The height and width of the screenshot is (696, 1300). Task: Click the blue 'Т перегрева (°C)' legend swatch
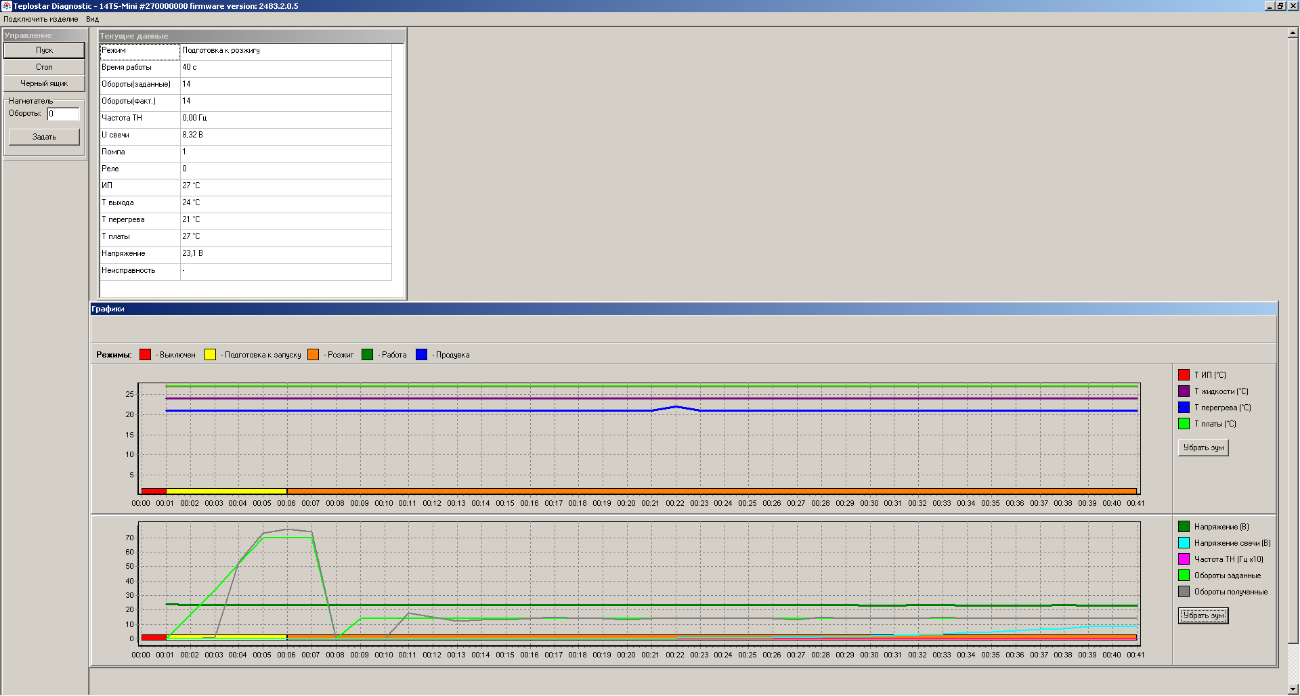1184,407
